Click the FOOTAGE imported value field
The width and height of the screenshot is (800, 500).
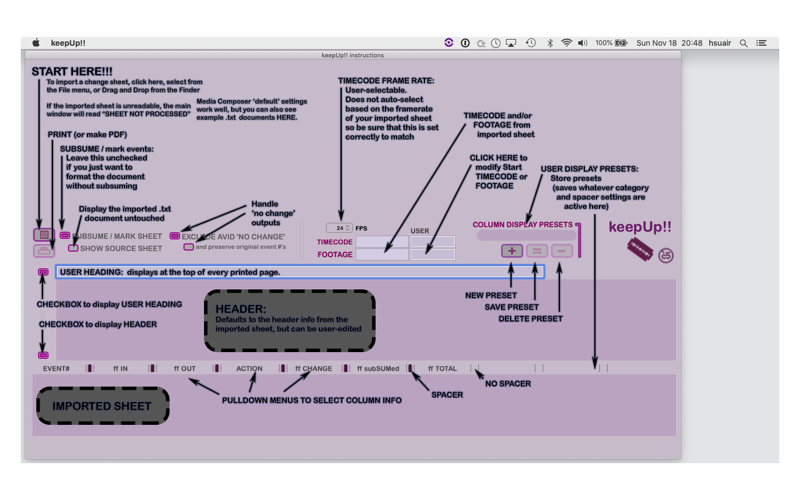click(x=382, y=254)
